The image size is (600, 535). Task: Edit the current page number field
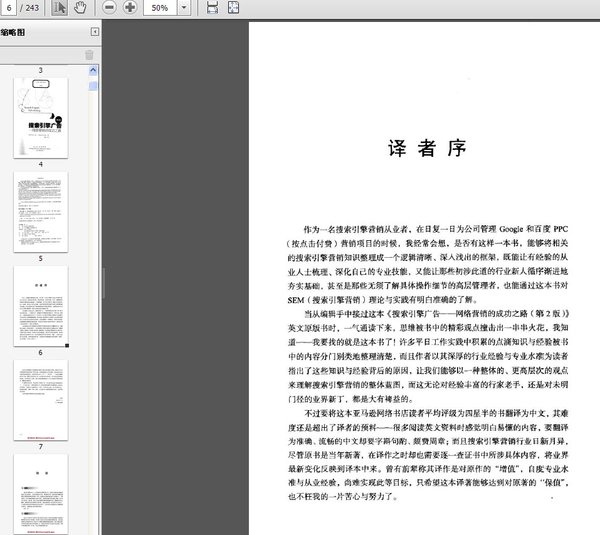(x=9, y=8)
